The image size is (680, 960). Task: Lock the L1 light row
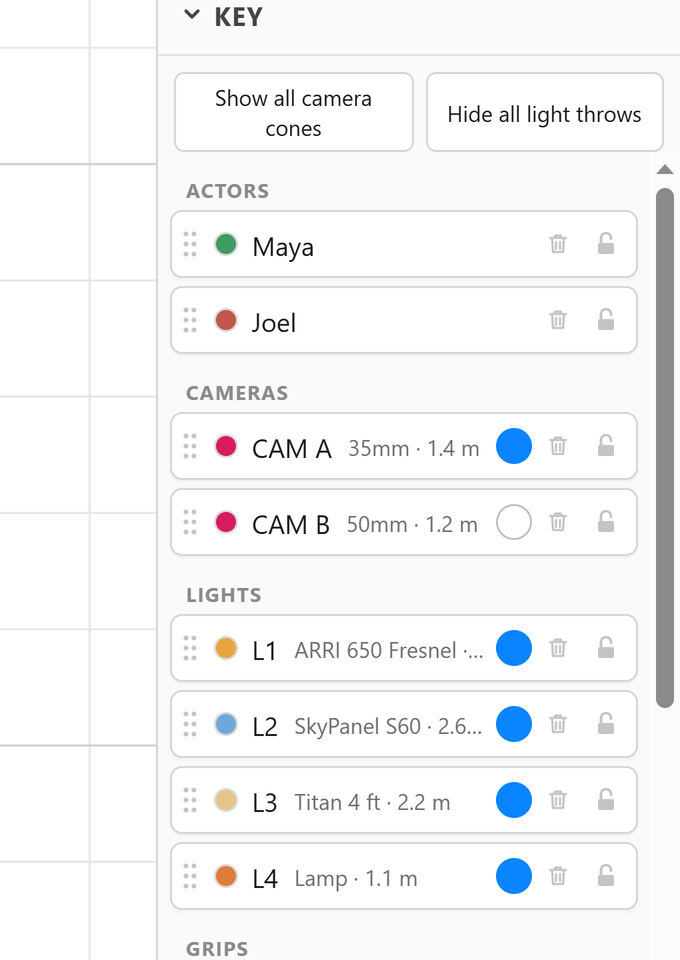[606, 648]
